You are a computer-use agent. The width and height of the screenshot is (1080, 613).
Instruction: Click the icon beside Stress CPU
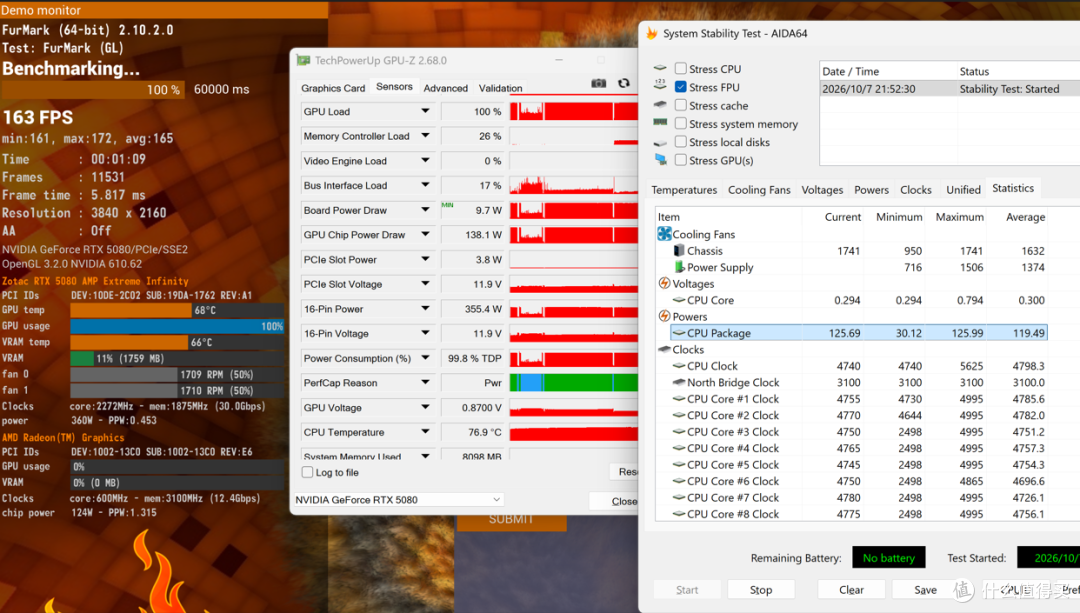click(660, 68)
